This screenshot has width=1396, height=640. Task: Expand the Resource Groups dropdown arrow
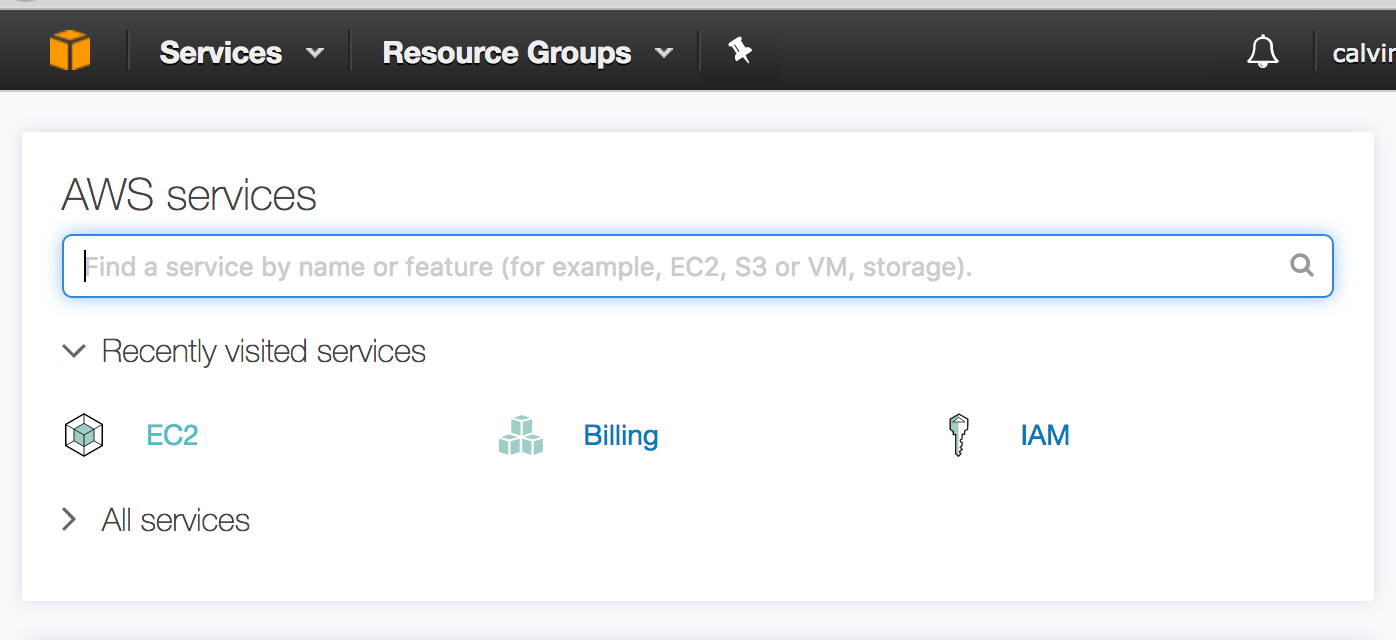tap(664, 53)
